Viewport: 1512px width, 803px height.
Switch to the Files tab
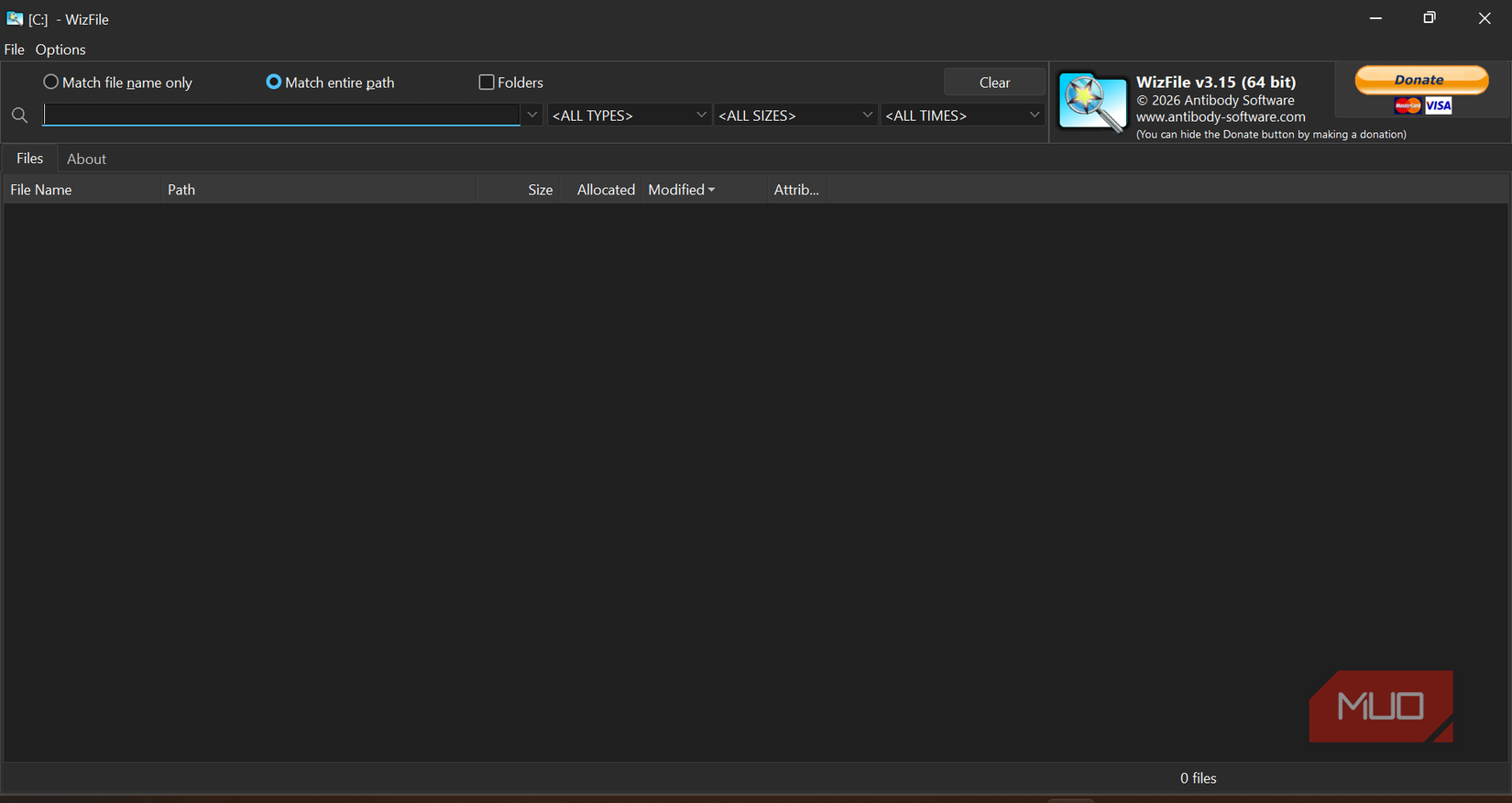point(30,159)
